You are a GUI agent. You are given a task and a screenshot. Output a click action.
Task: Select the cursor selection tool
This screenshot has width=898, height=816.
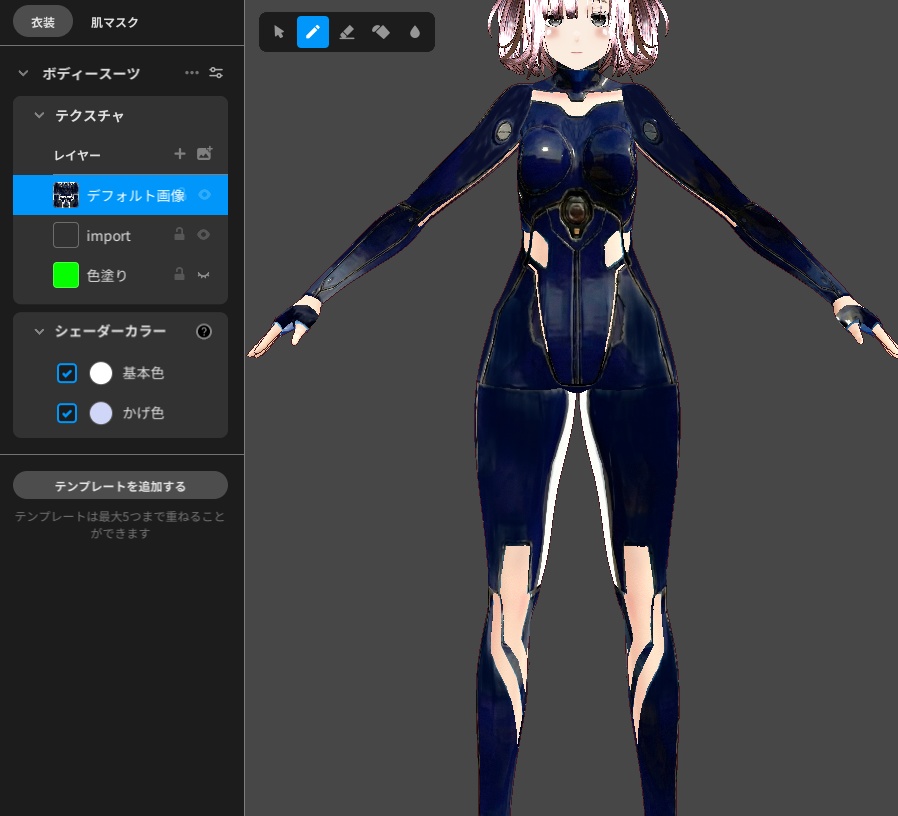(279, 32)
